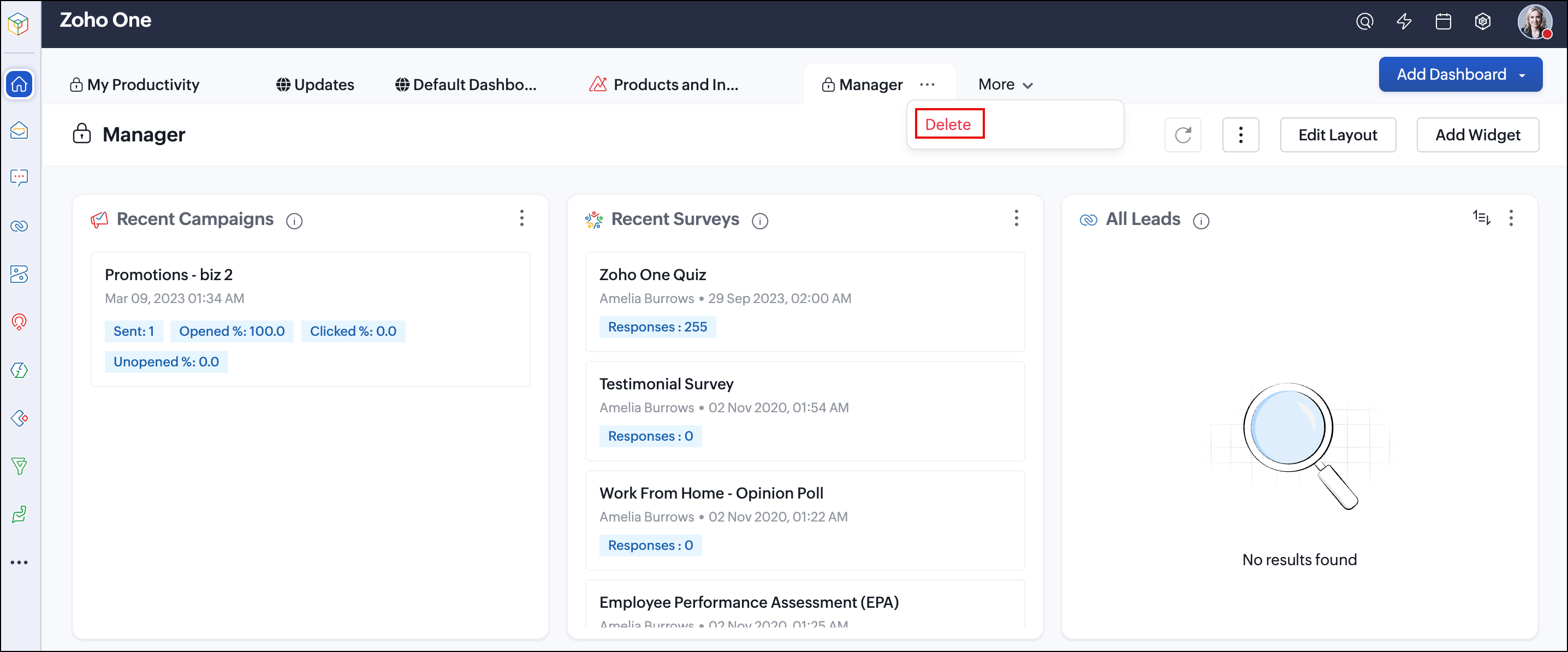The image size is (1568, 652).
Task: Open the green funnel sidebar icon
Action: point(20,466)
